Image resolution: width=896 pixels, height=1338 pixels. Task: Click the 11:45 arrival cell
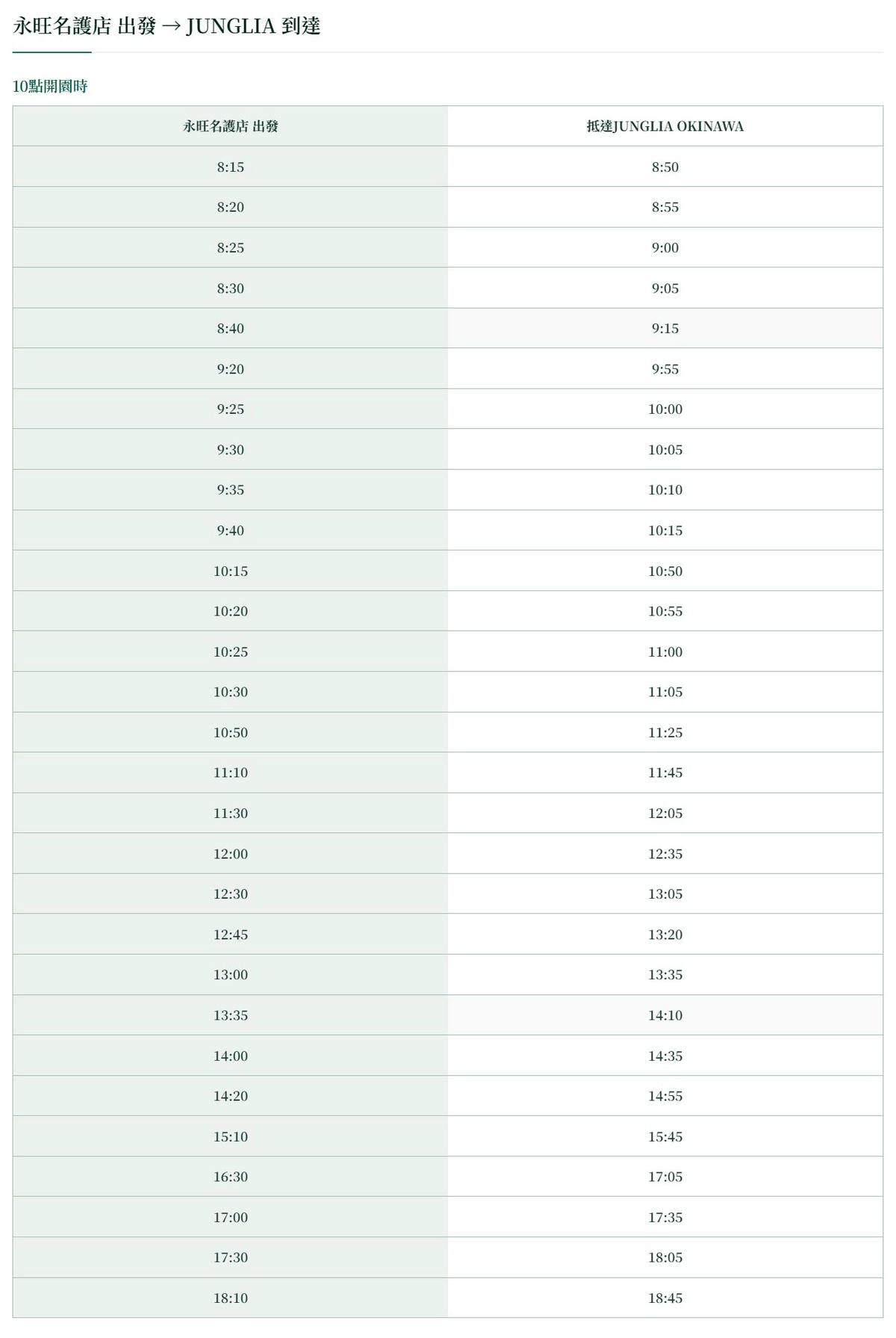[x=665, y=772]
